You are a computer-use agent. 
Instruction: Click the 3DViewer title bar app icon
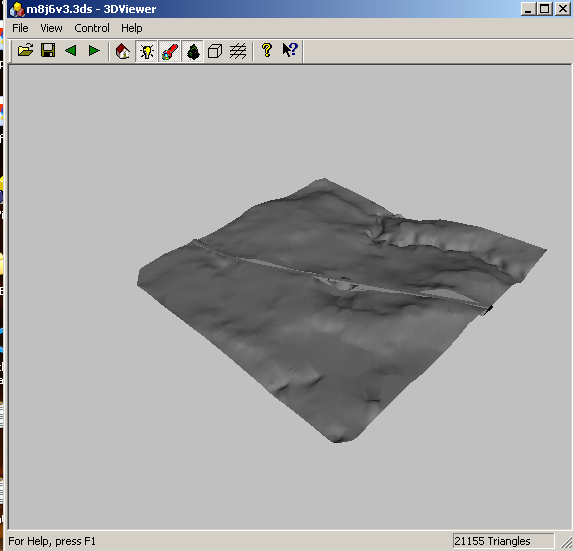pos(16,9)
